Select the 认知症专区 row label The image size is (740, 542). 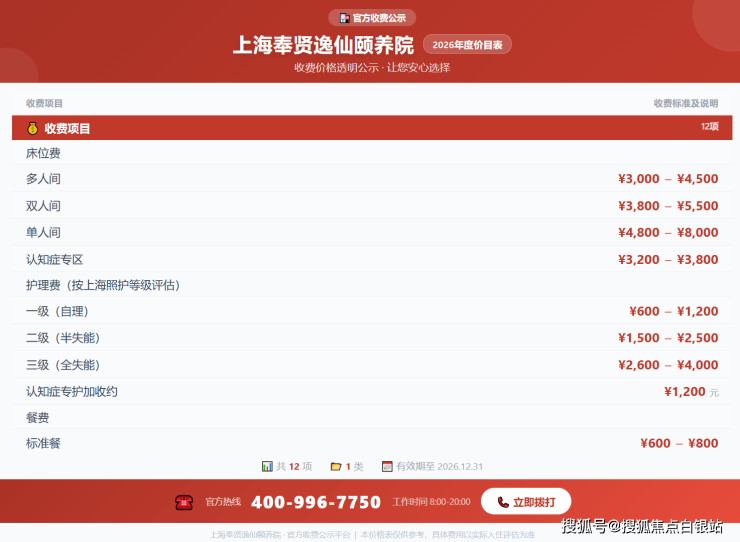54,259
